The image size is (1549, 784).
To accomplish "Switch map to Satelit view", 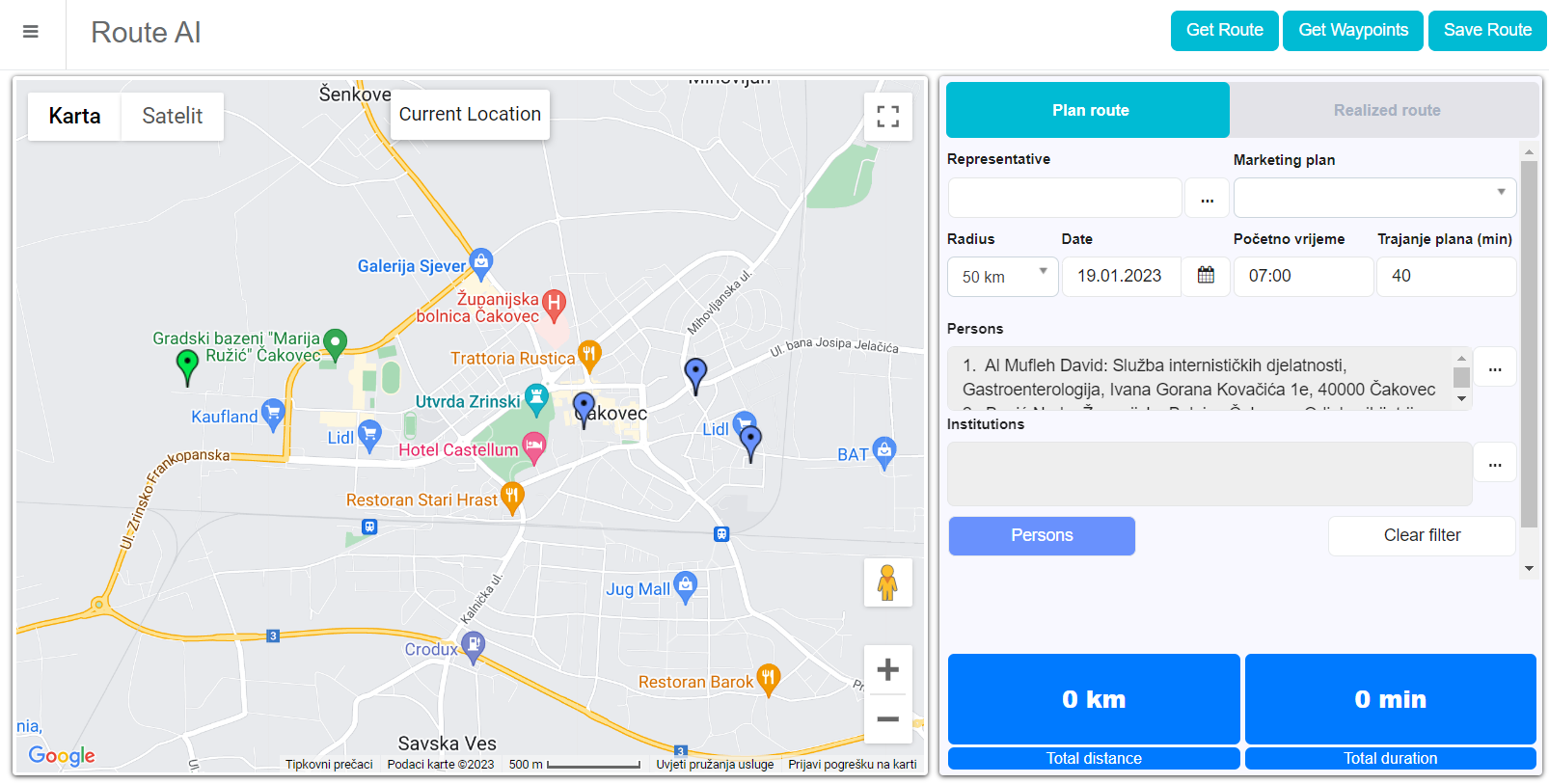I will click(x=172, y=117).
